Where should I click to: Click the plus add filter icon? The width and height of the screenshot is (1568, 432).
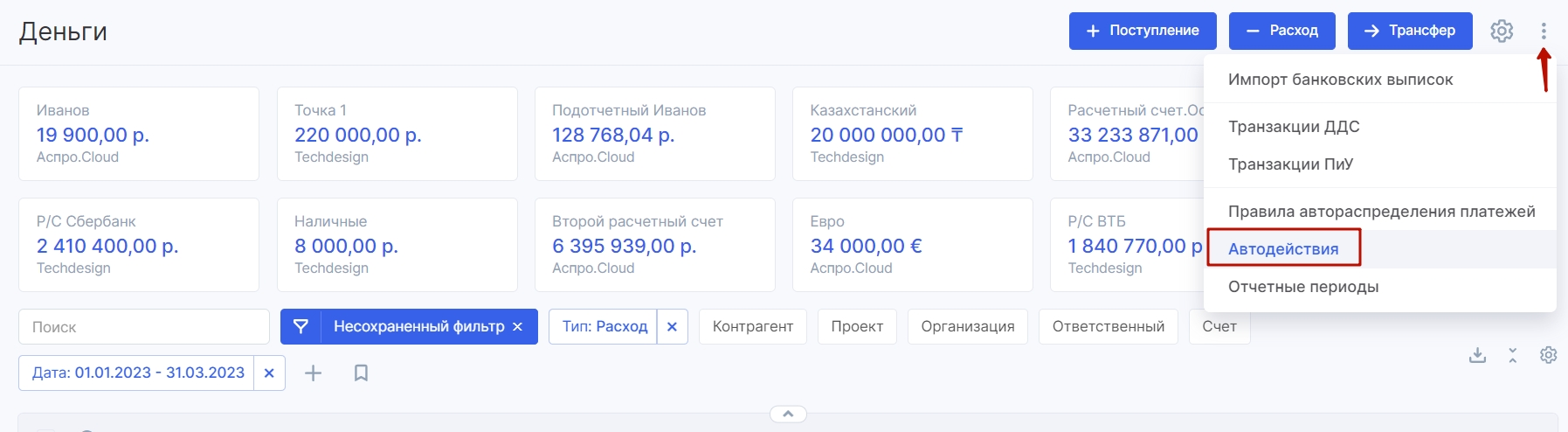[x=313, y=373]
